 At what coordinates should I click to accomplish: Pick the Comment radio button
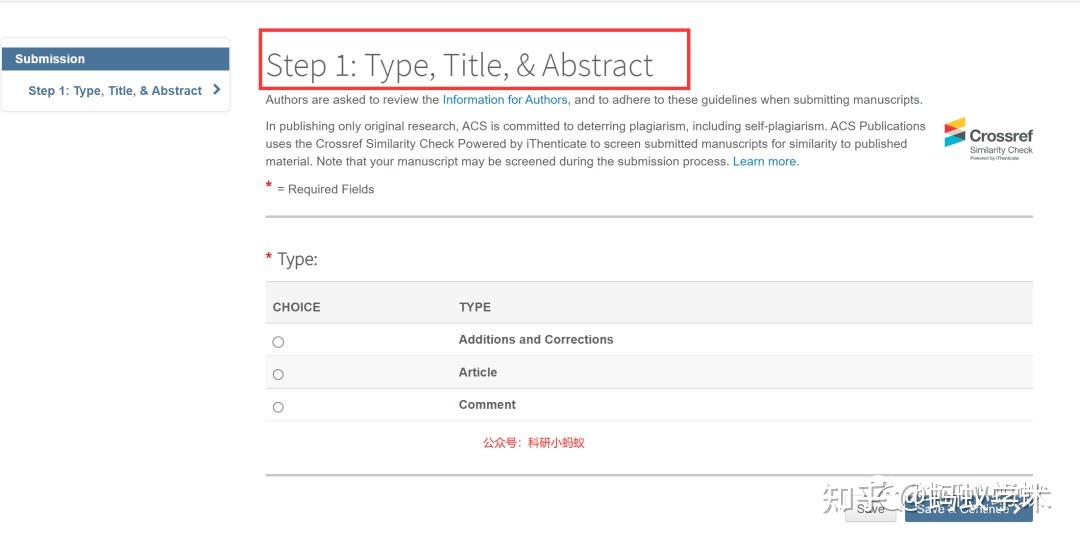click(278, 407)
